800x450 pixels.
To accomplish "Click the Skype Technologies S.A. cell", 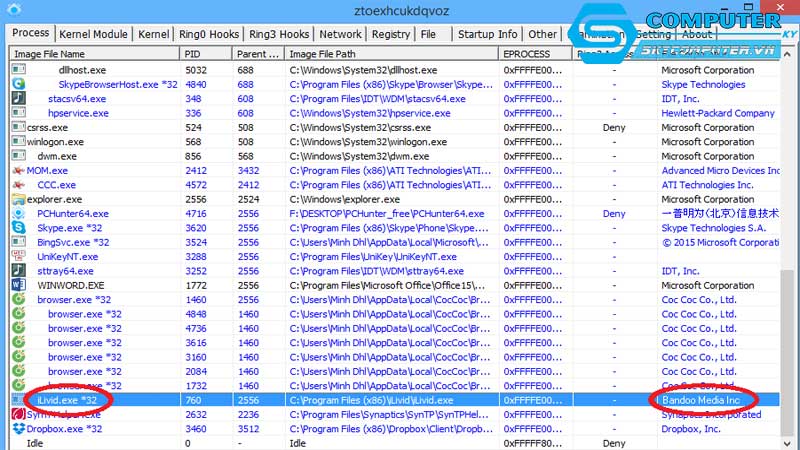I will [x=713, y=228].
